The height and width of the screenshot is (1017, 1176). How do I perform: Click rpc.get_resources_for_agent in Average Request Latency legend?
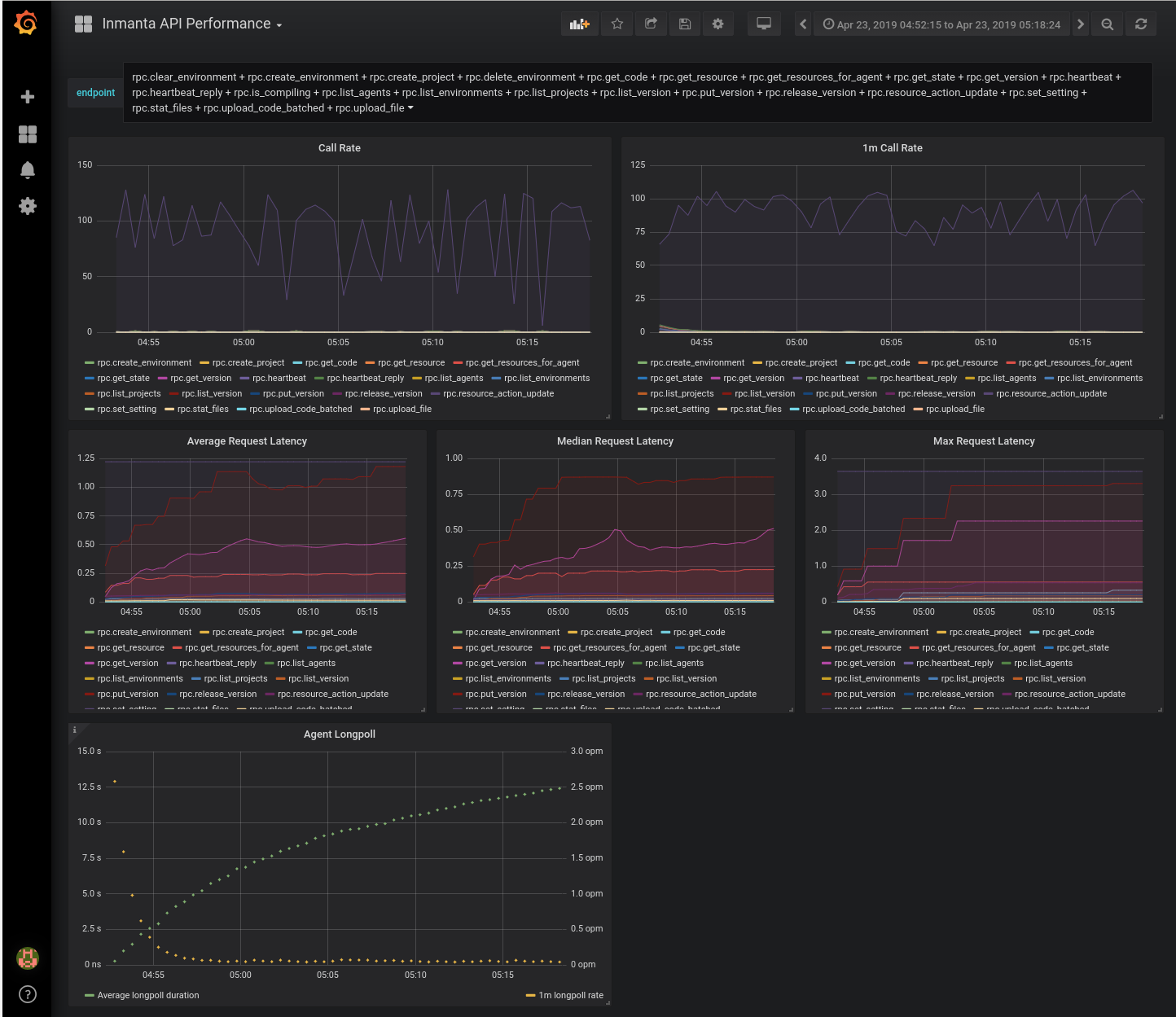click(242, 648)
